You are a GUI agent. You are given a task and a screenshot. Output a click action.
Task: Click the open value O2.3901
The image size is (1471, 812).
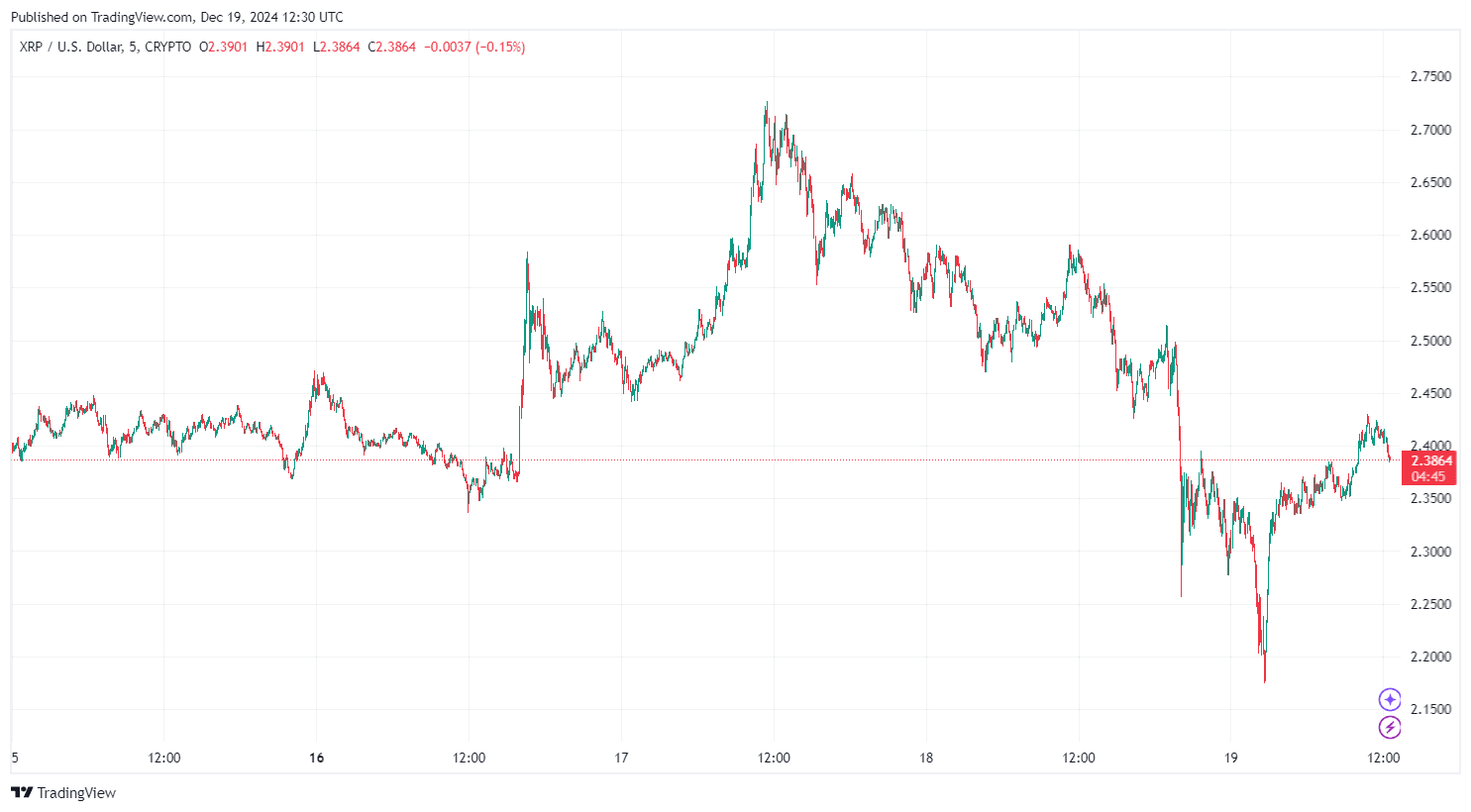pos(224,47)
